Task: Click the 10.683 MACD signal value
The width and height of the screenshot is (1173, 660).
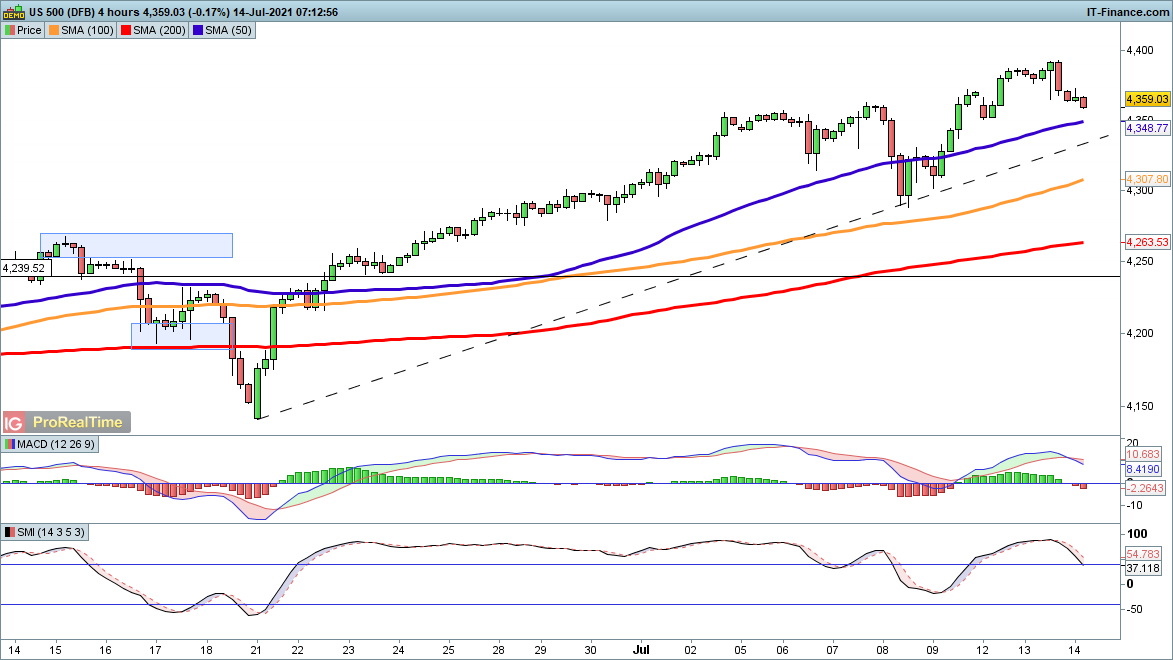Action: point(1143,455)
